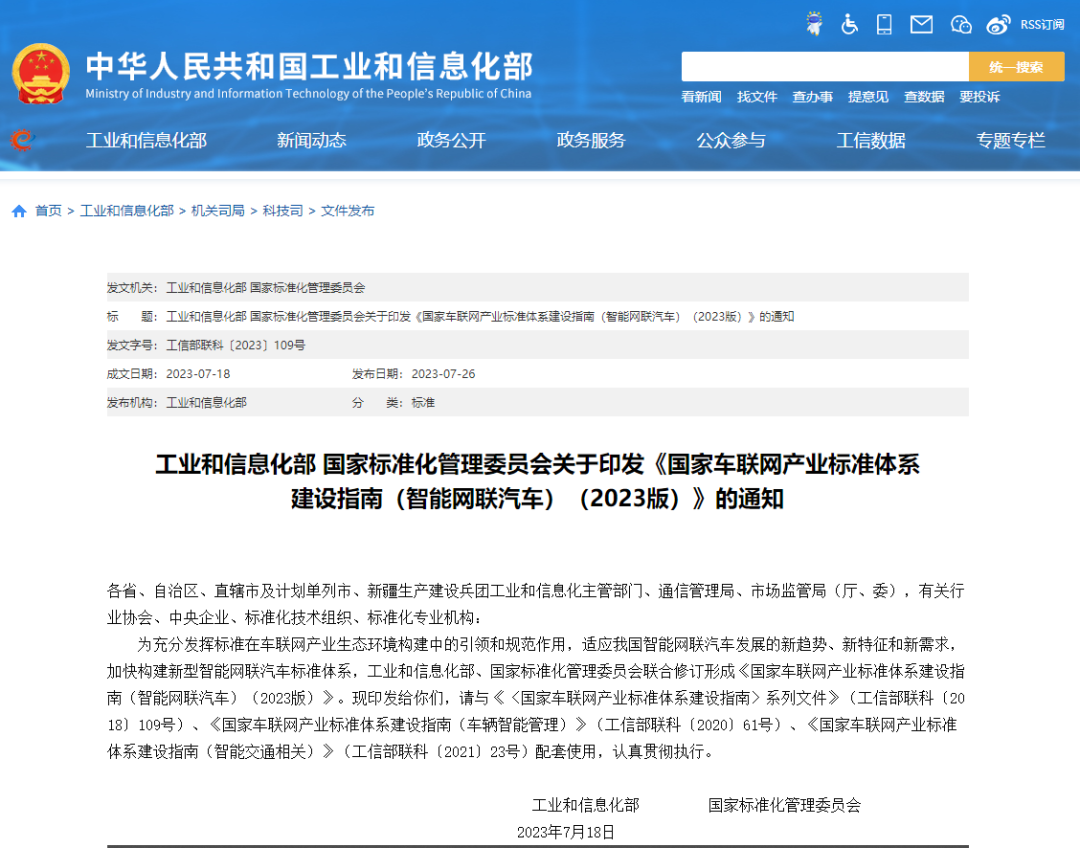This screenshot has height=848, width=1080.
Task: Open the 新闻动态 navigation menu
Action: pyautogui.click(x=311, y=141)
